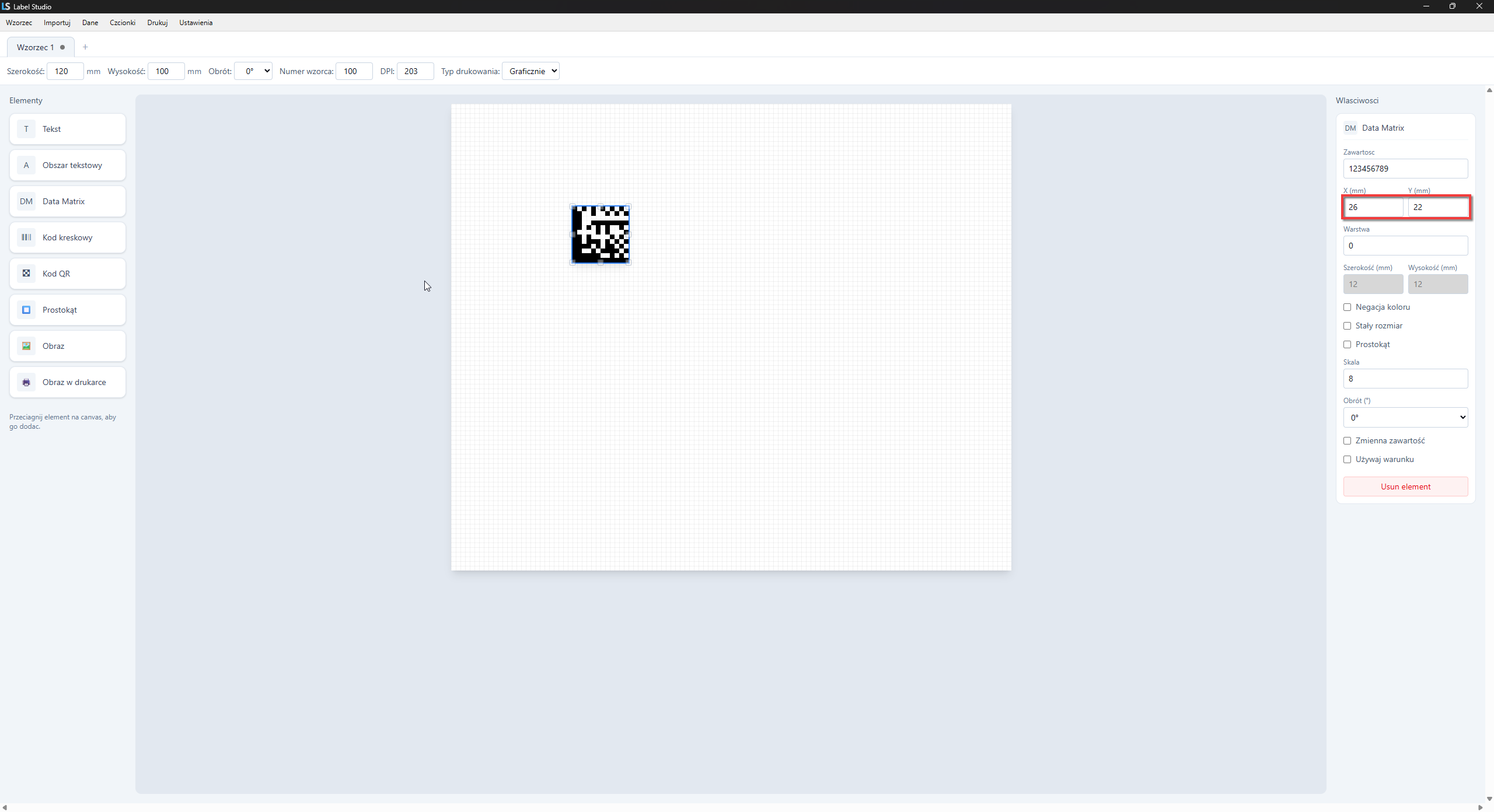This screenshot has width=1494, height=812.
Task: Open the Ustawienia menu
Action: [x=196, y=23]
